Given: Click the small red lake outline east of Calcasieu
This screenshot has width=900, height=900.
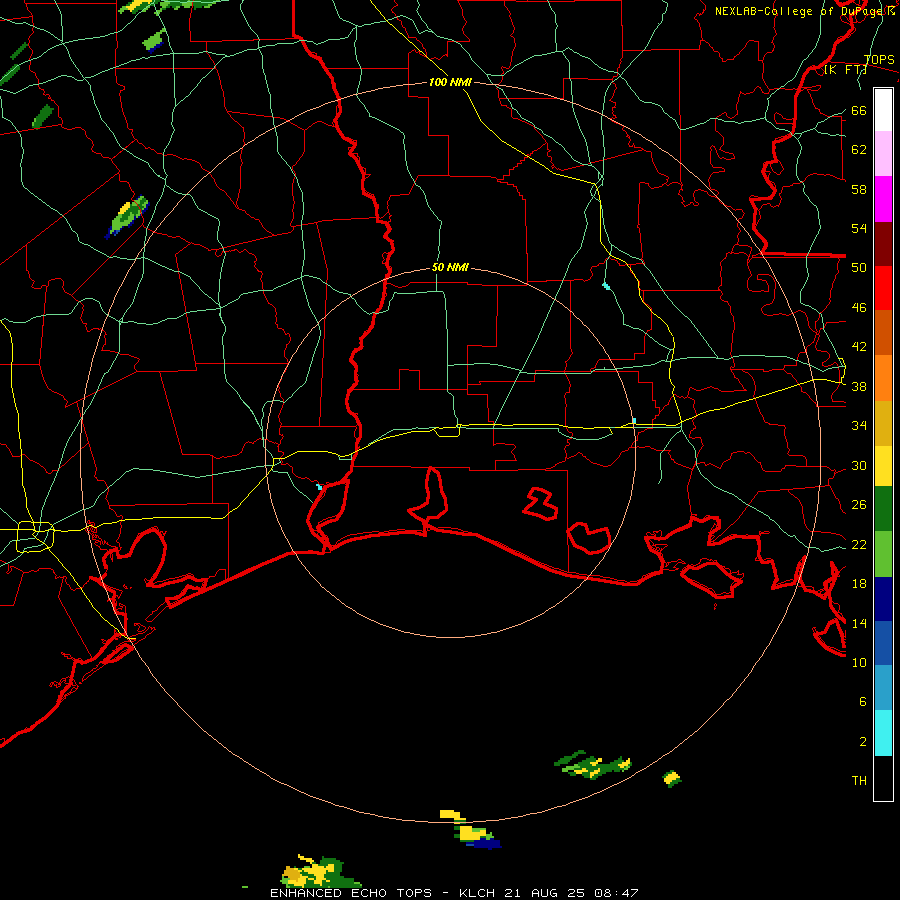Looking at the screenshot, I should pyautogui.click(x=540, y=503).
